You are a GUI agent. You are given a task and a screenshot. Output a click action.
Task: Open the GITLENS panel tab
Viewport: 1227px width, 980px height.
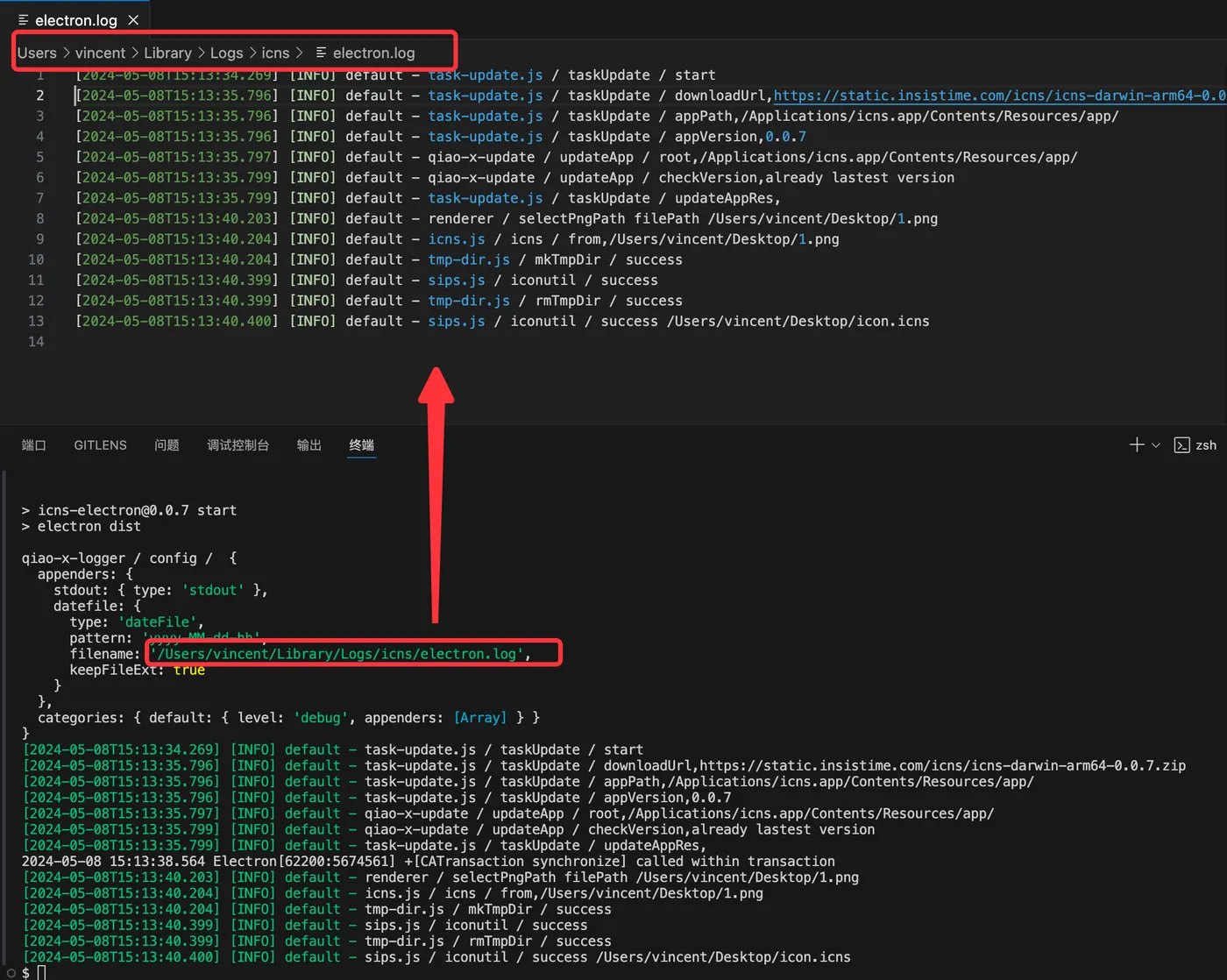[x=100, y=445]
